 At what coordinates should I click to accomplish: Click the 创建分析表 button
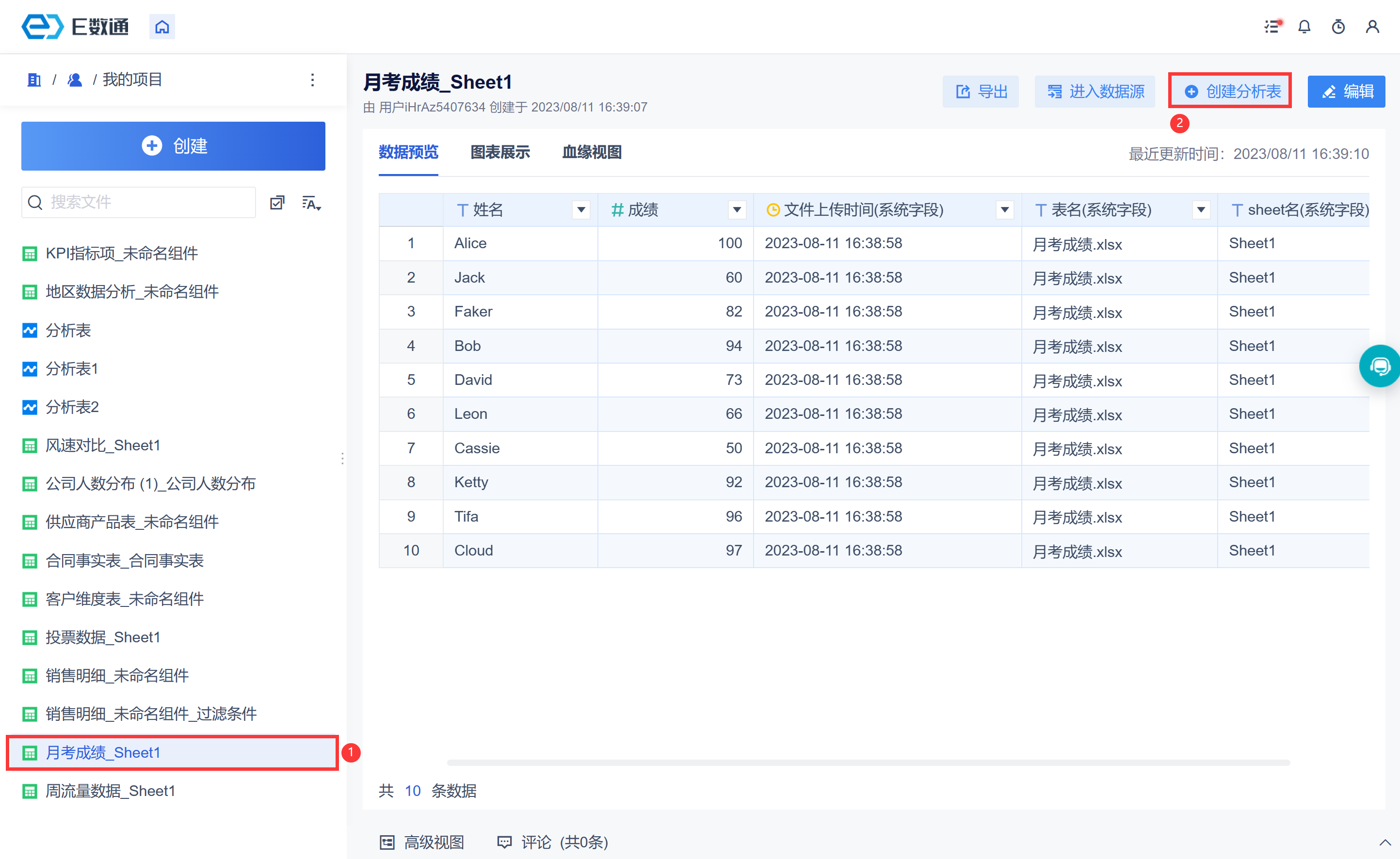point(1230,92)
